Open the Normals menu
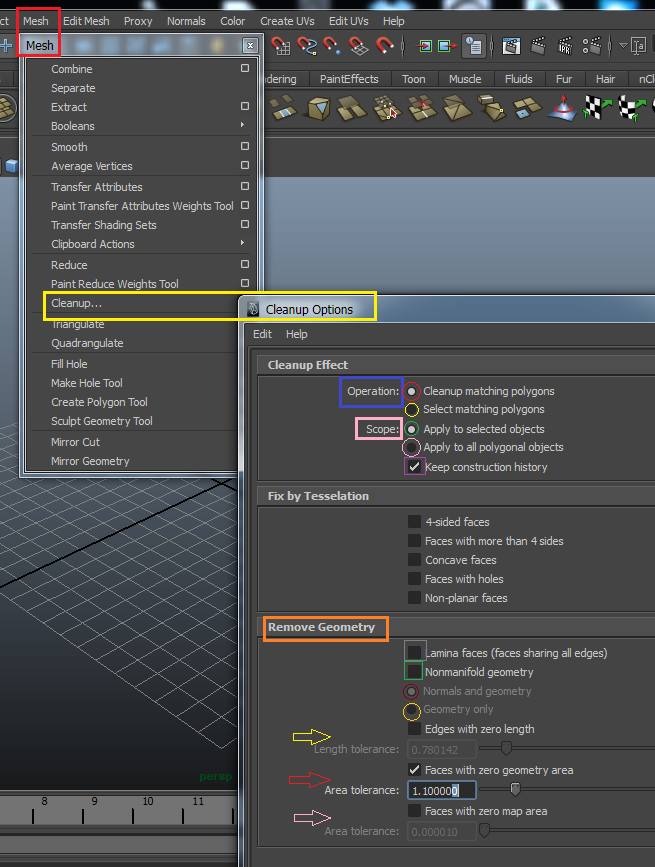 186,21
